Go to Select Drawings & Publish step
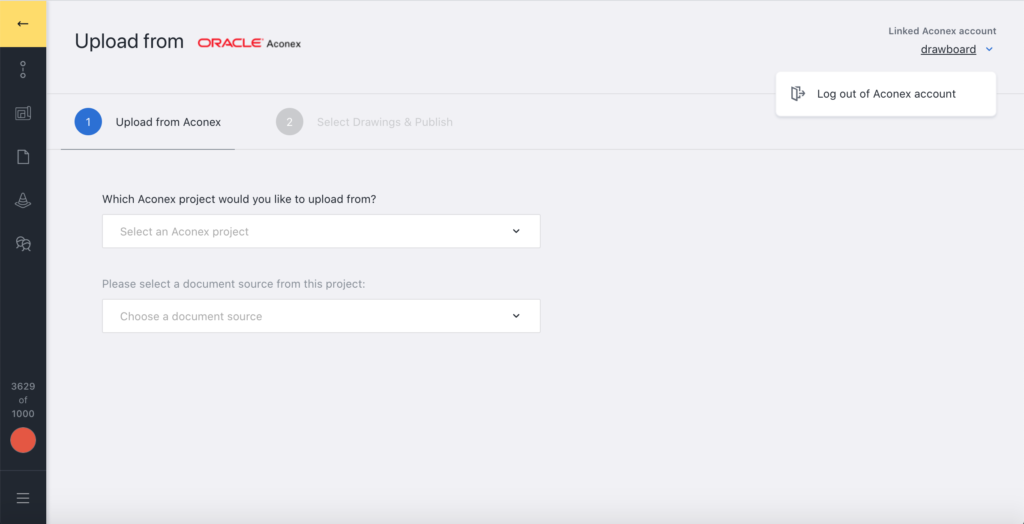 click(384, 122)
